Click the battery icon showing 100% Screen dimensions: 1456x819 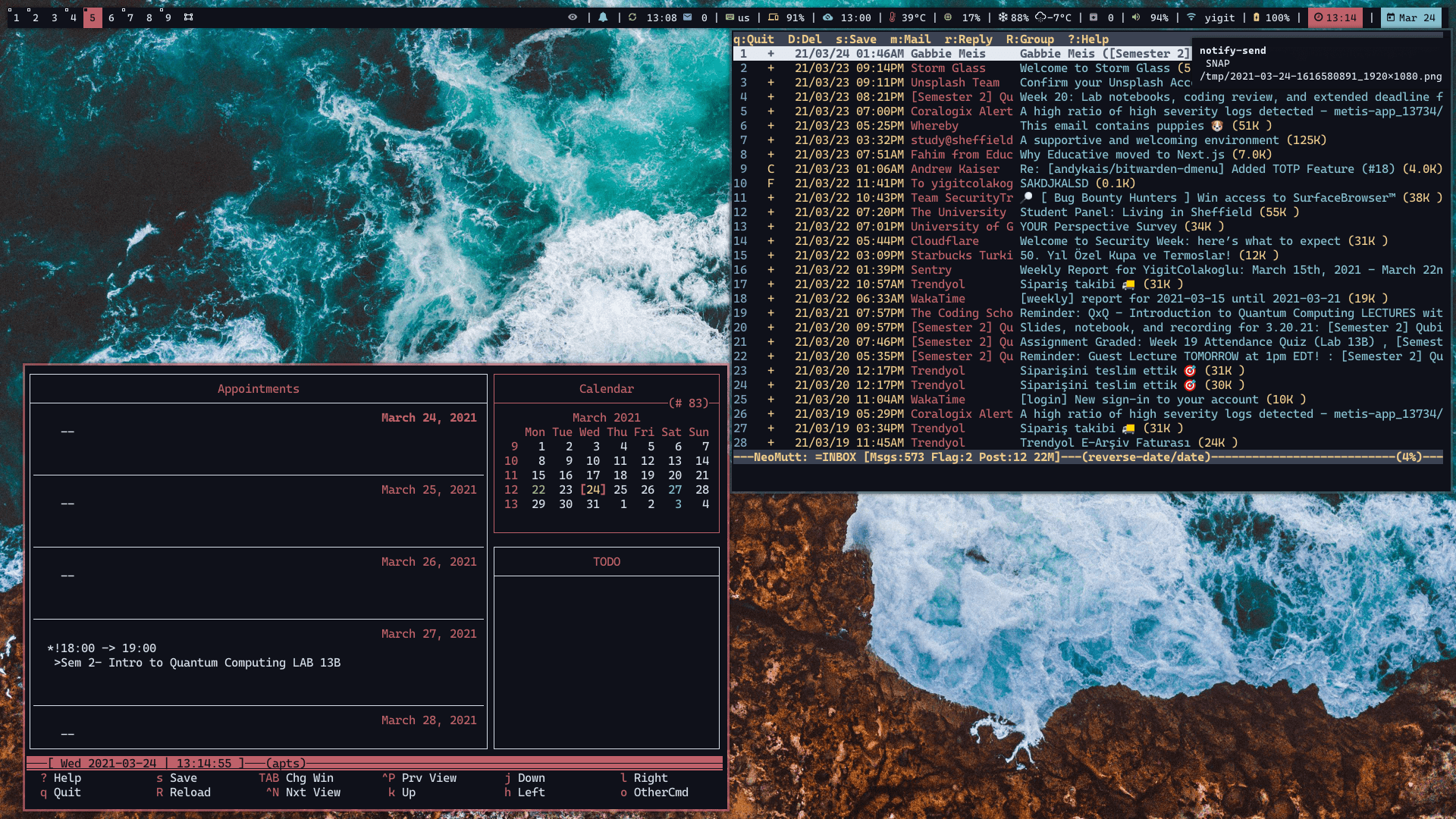(1257, 17)
